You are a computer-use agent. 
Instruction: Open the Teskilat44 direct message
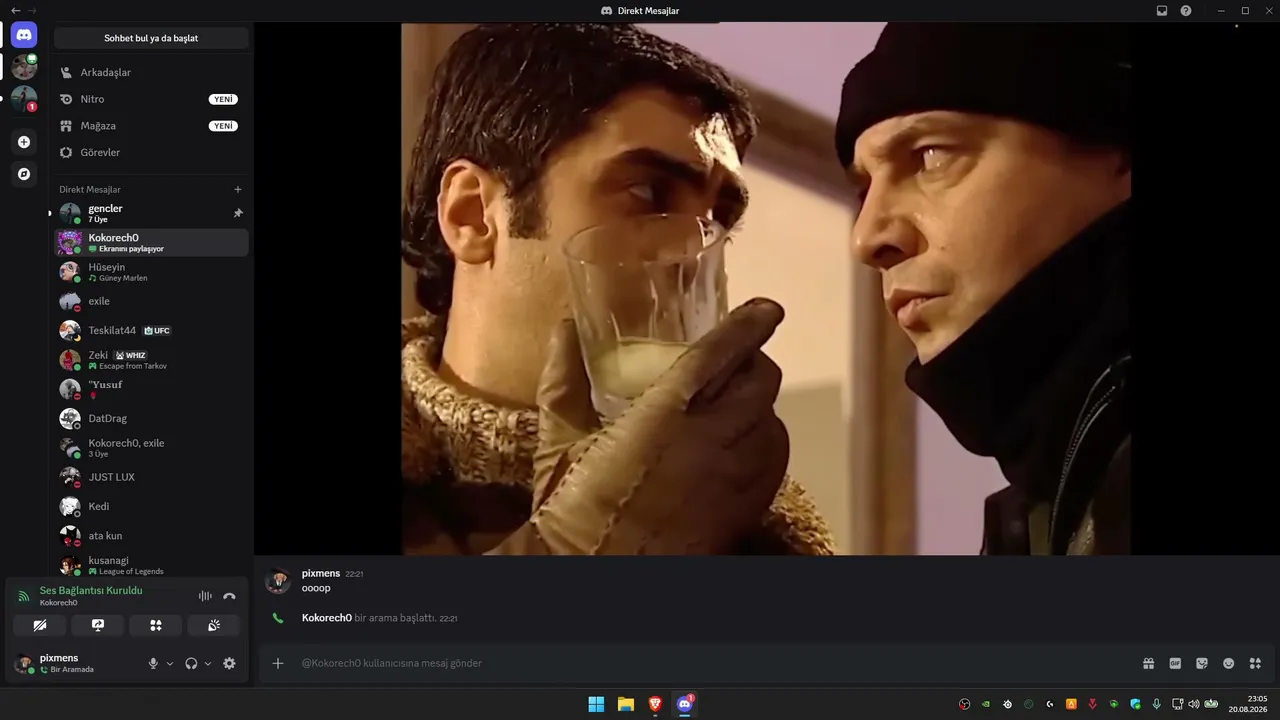point(151,330)
